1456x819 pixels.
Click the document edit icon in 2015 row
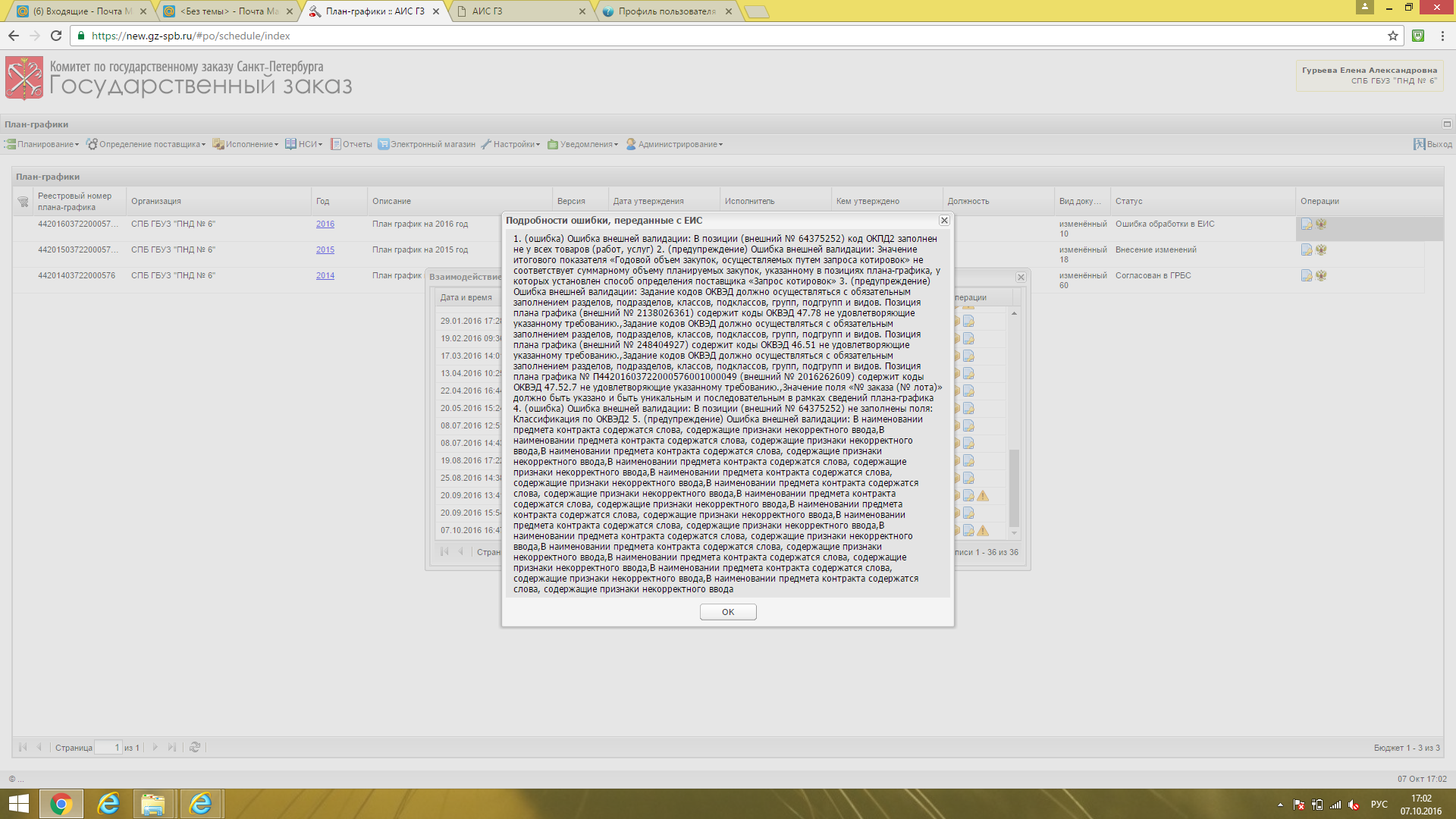tap(1306, 249)
